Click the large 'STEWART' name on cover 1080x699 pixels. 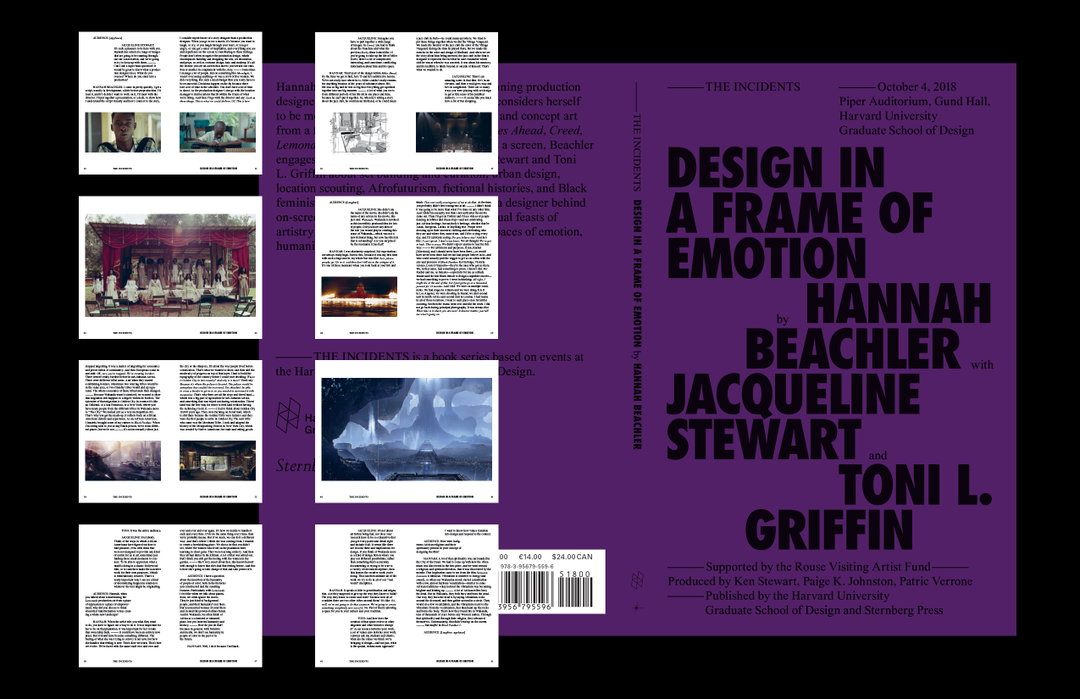(764, 438)
